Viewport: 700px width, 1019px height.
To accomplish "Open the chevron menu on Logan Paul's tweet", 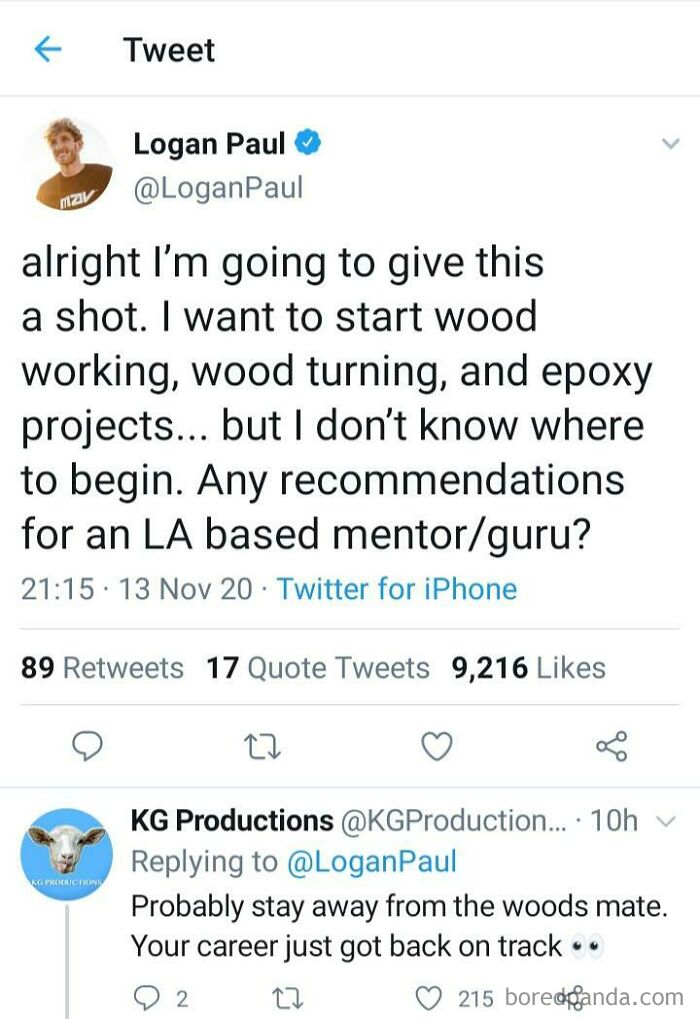I will click(671, 144).
